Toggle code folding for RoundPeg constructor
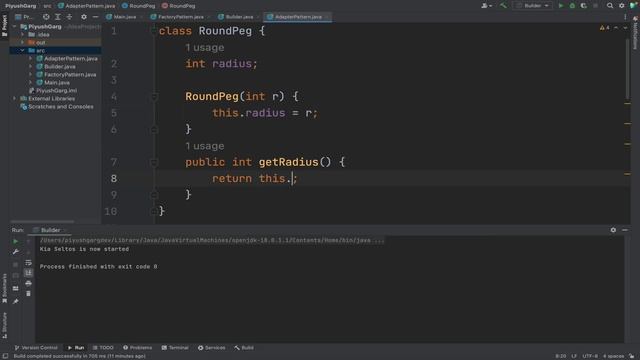Viewport: 640px width, 360px height. (154, 97)
